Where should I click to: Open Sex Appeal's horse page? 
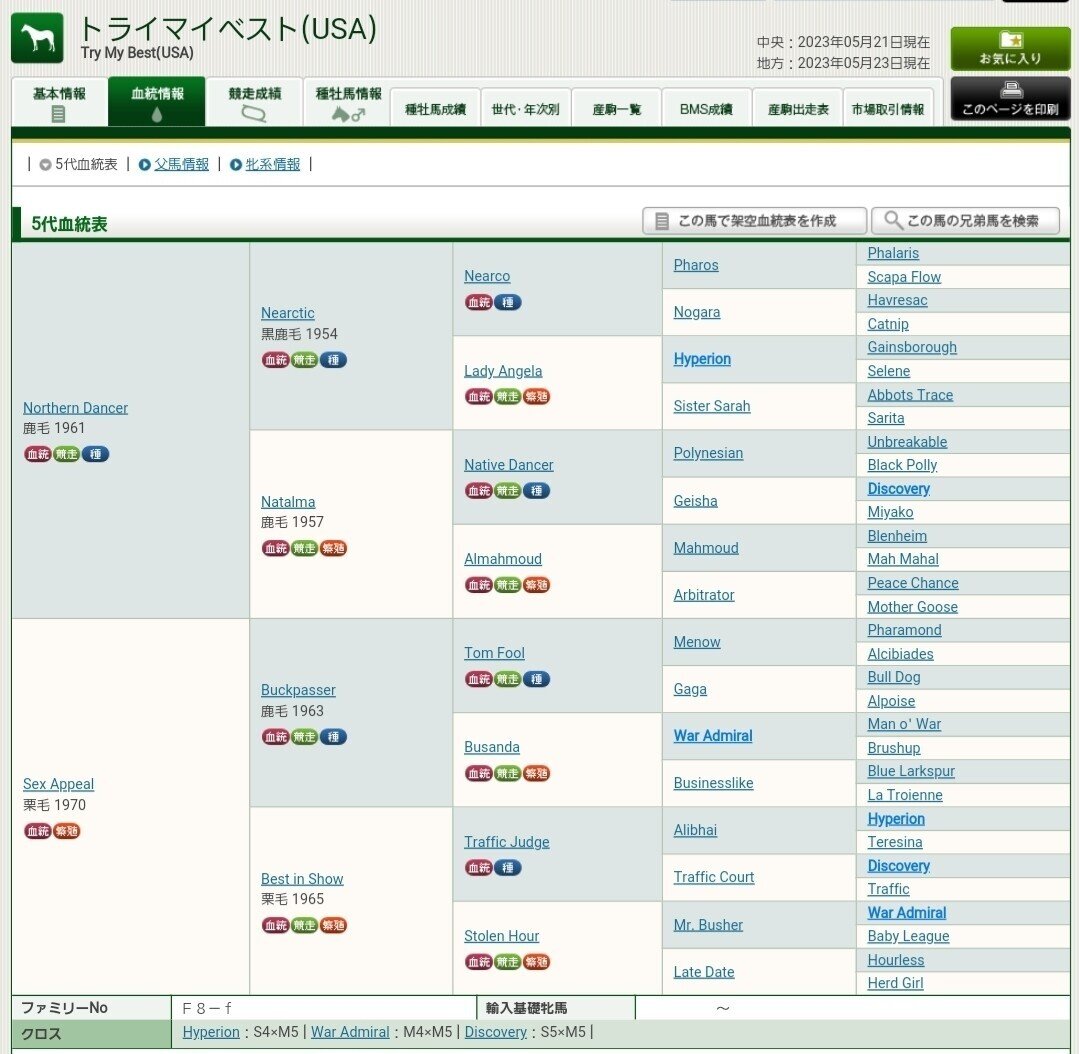[x=58, y=784]
